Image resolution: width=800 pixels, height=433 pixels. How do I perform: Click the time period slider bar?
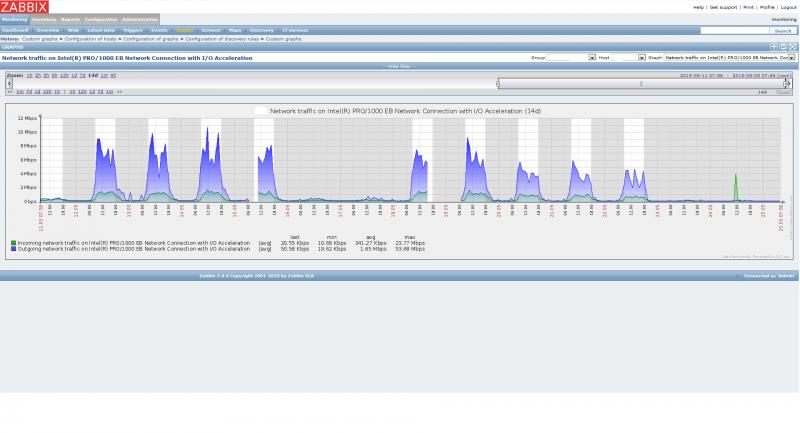click(641, 83)
